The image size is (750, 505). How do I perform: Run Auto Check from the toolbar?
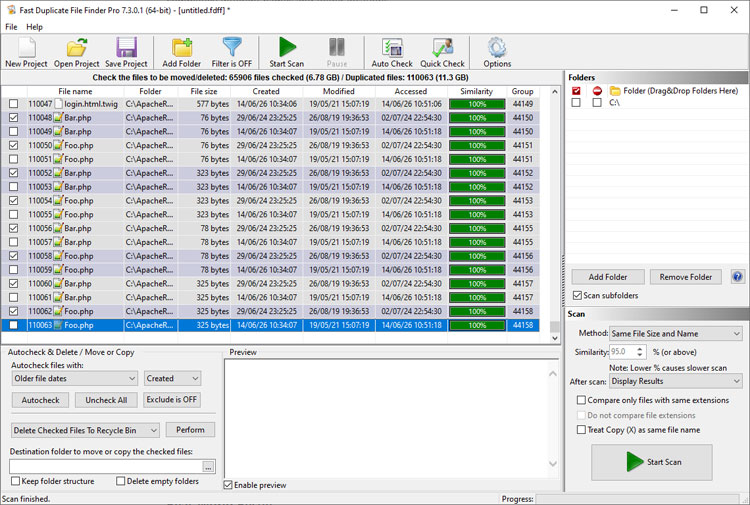pos(392,52)
